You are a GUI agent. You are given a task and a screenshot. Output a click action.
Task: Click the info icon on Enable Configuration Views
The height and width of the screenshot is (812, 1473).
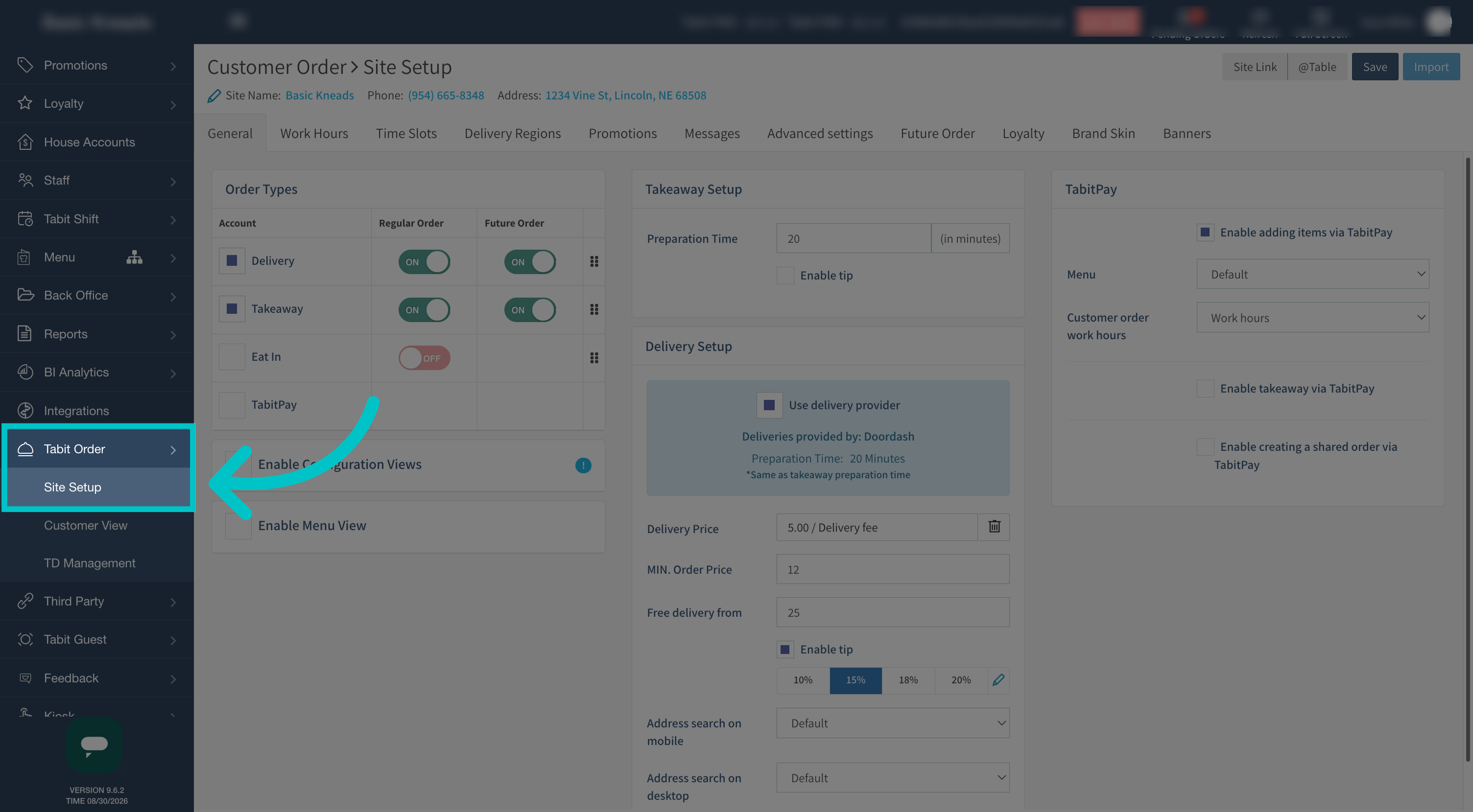click(583, 465)
